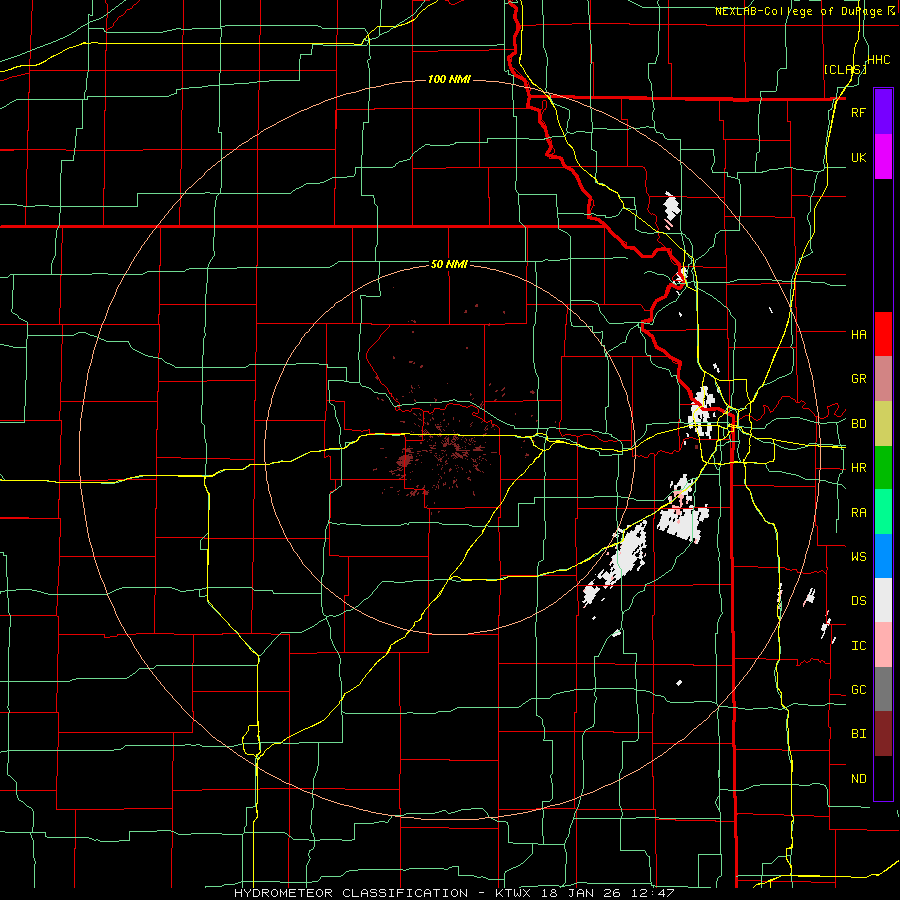Click the "HHC" product code text
The width and height of the screenshot is (900, 900).
tap(879, 60)
